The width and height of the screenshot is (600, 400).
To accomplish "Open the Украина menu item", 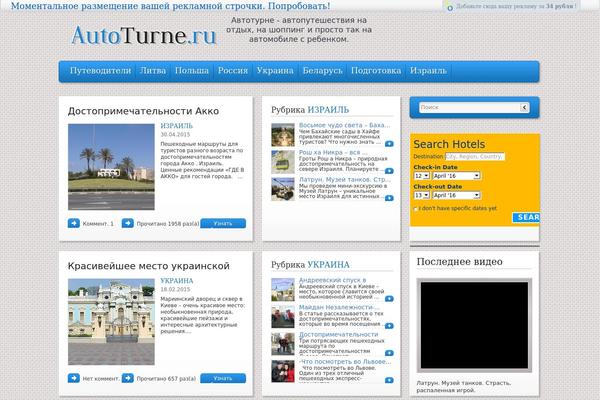I will [275, 71].
